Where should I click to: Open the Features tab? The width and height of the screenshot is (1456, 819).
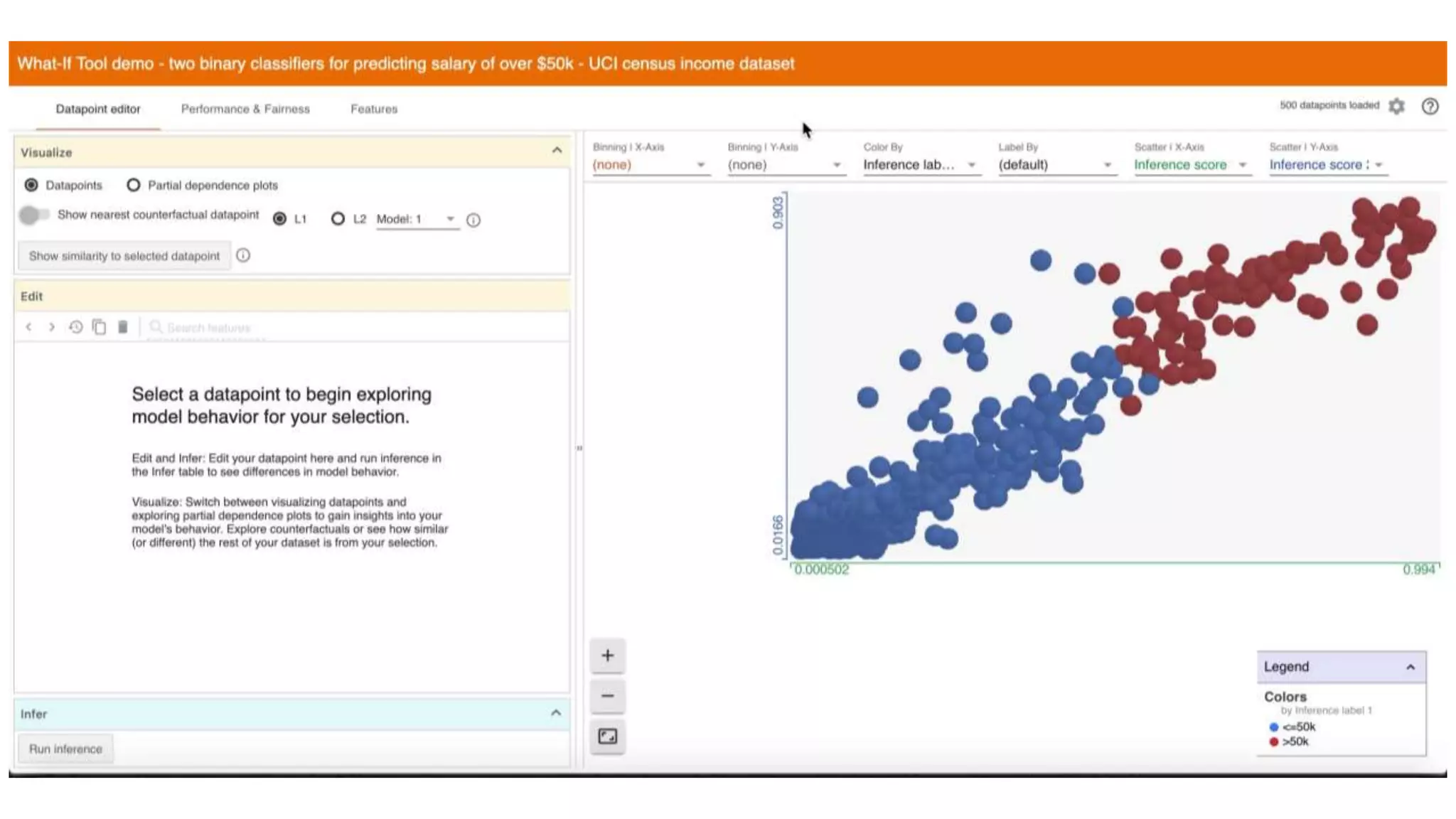coord(374,109)
